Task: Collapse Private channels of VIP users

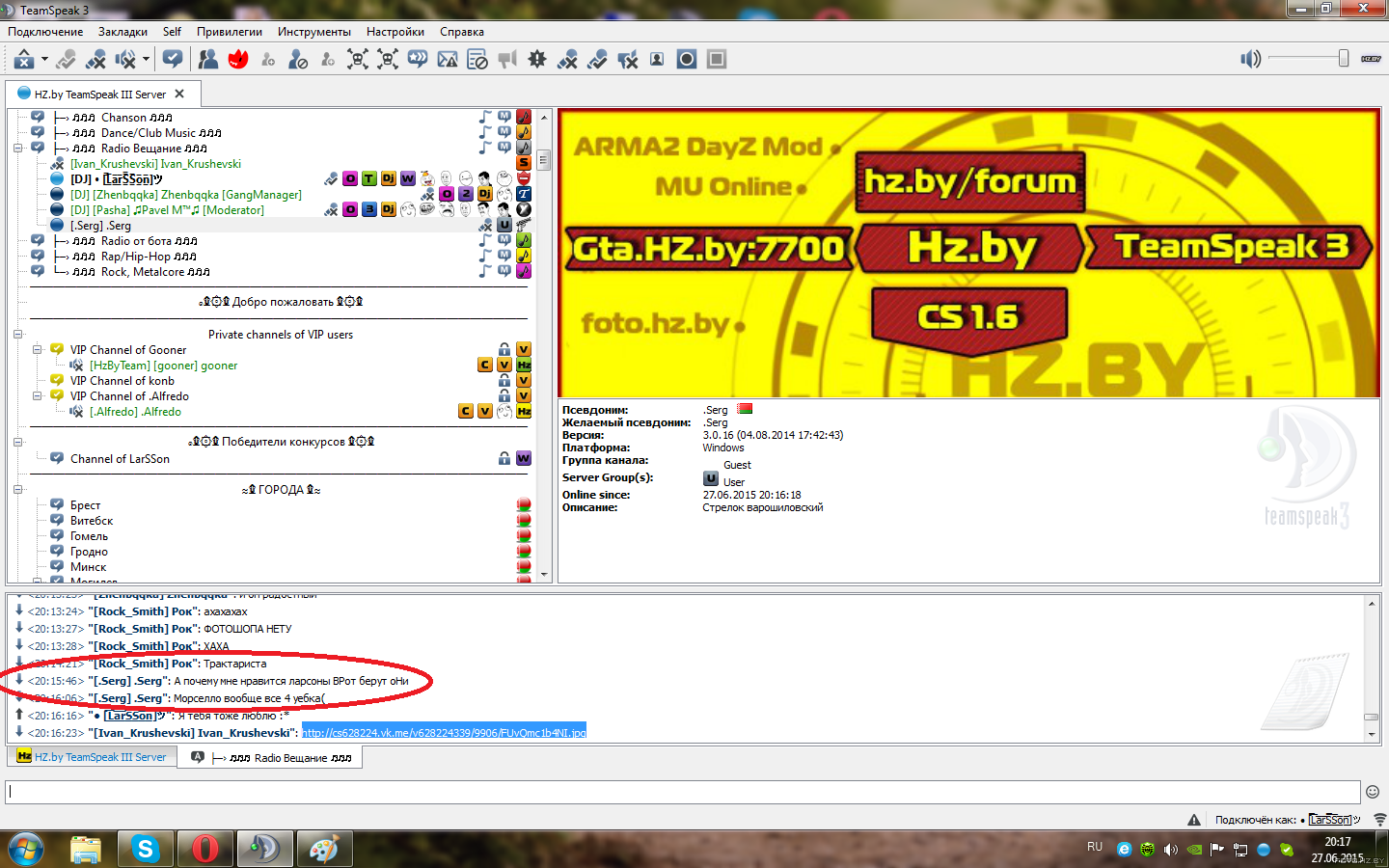Action: pyautogui.click(x=17, y=334)
